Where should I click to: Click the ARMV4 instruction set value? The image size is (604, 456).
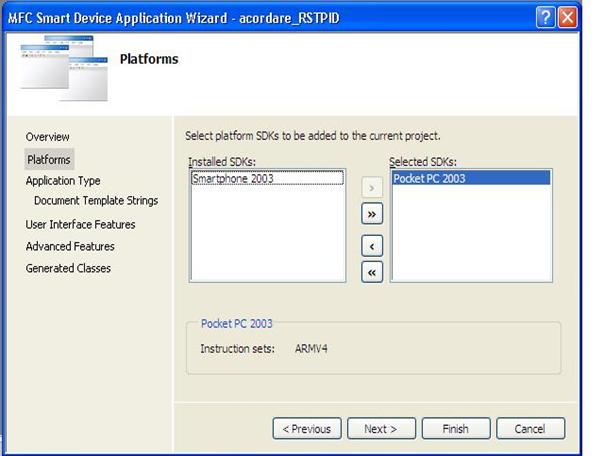311,349
